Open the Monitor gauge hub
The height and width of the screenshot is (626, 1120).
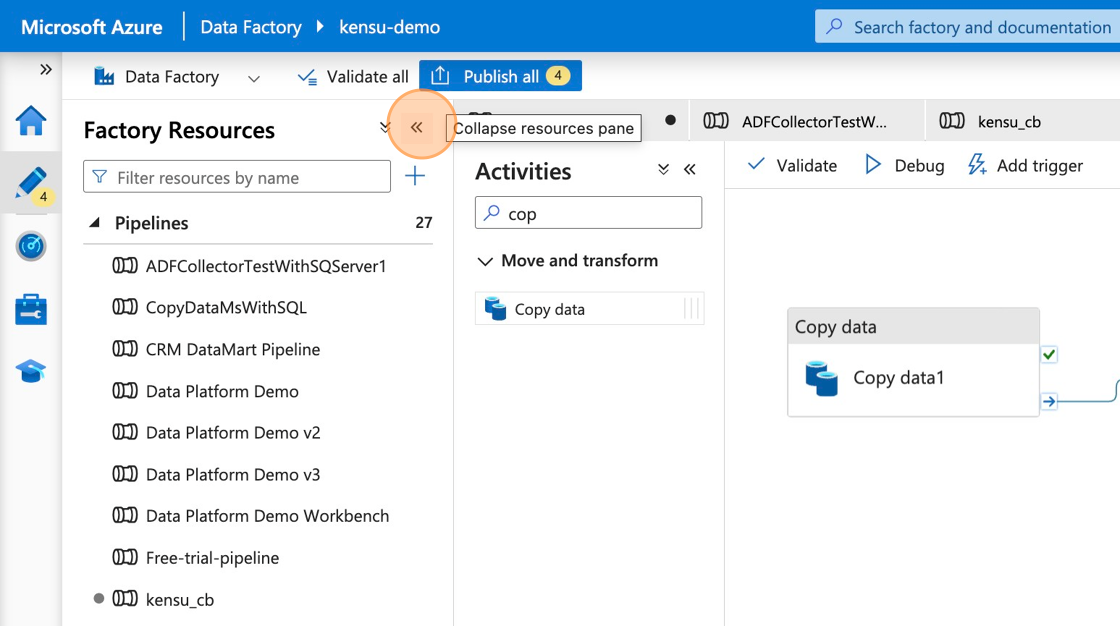pos(31,246)
